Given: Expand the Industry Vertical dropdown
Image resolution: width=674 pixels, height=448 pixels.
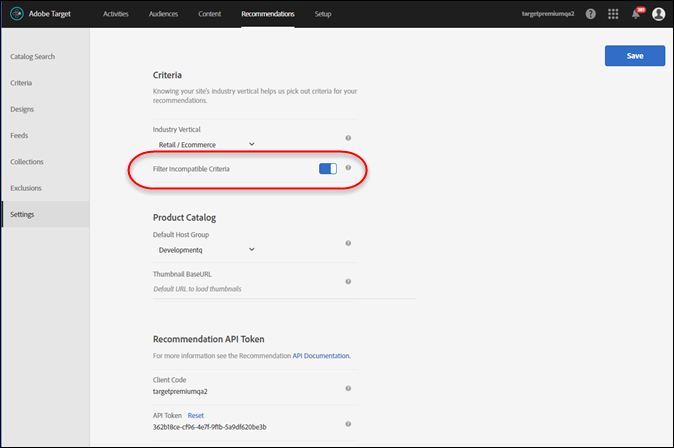Looking at the screenshot, I should 207,144.
